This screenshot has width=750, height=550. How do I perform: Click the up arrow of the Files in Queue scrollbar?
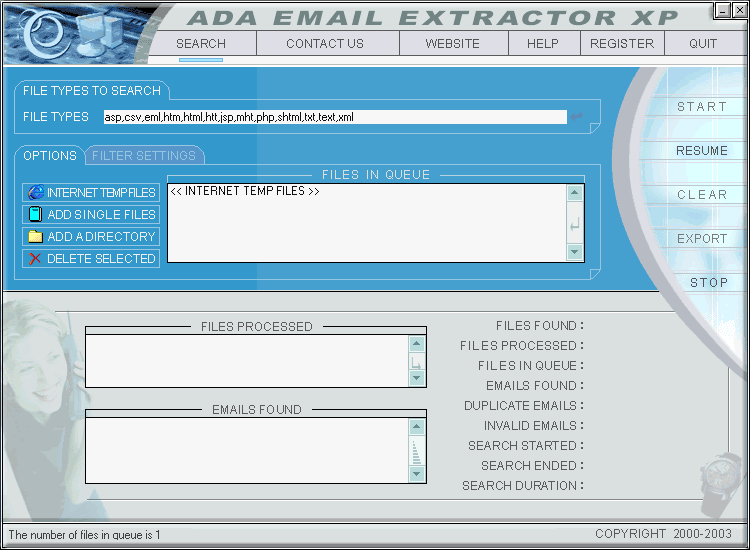point(574,193)
